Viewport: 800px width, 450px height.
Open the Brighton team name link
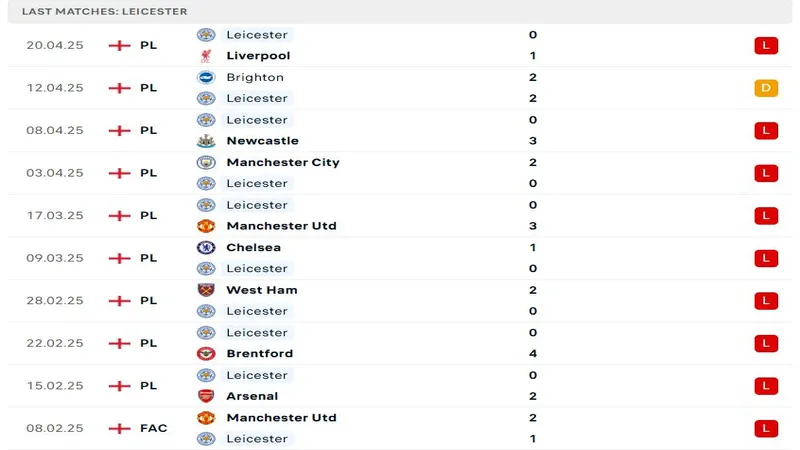click(x=255, y=77)
